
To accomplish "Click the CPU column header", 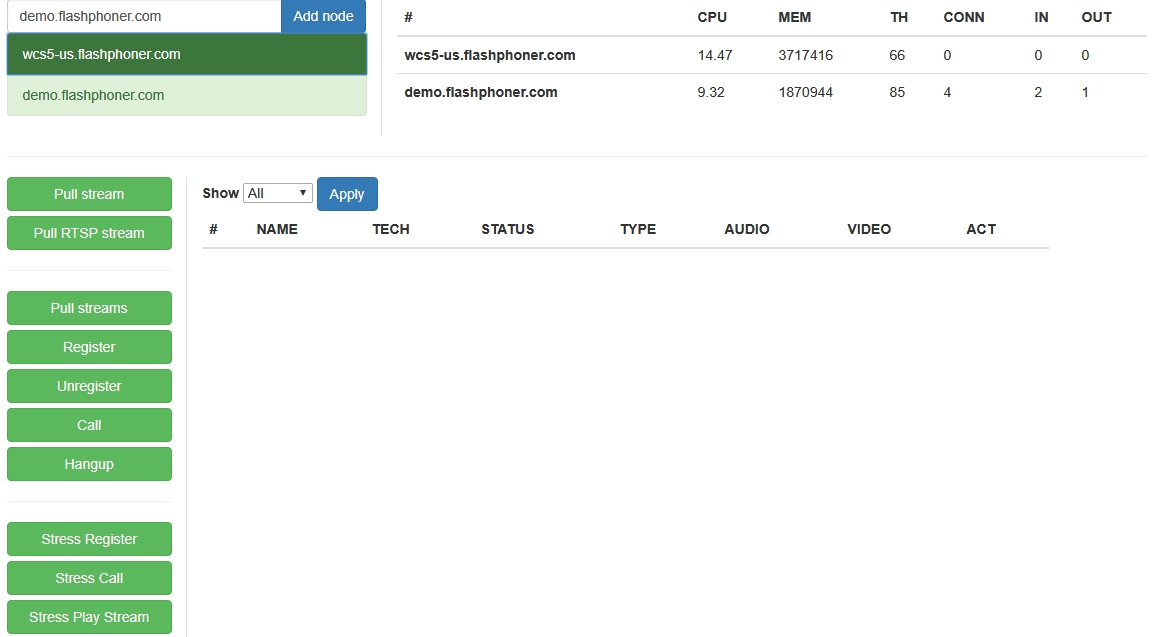I will (712, 18).
